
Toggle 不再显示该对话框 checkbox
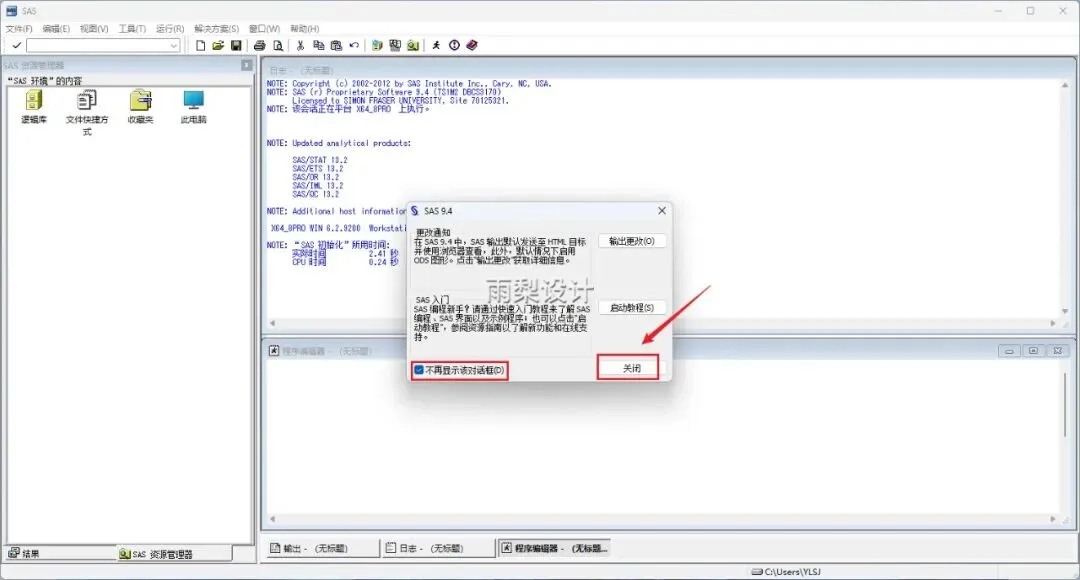click(419, 370)
